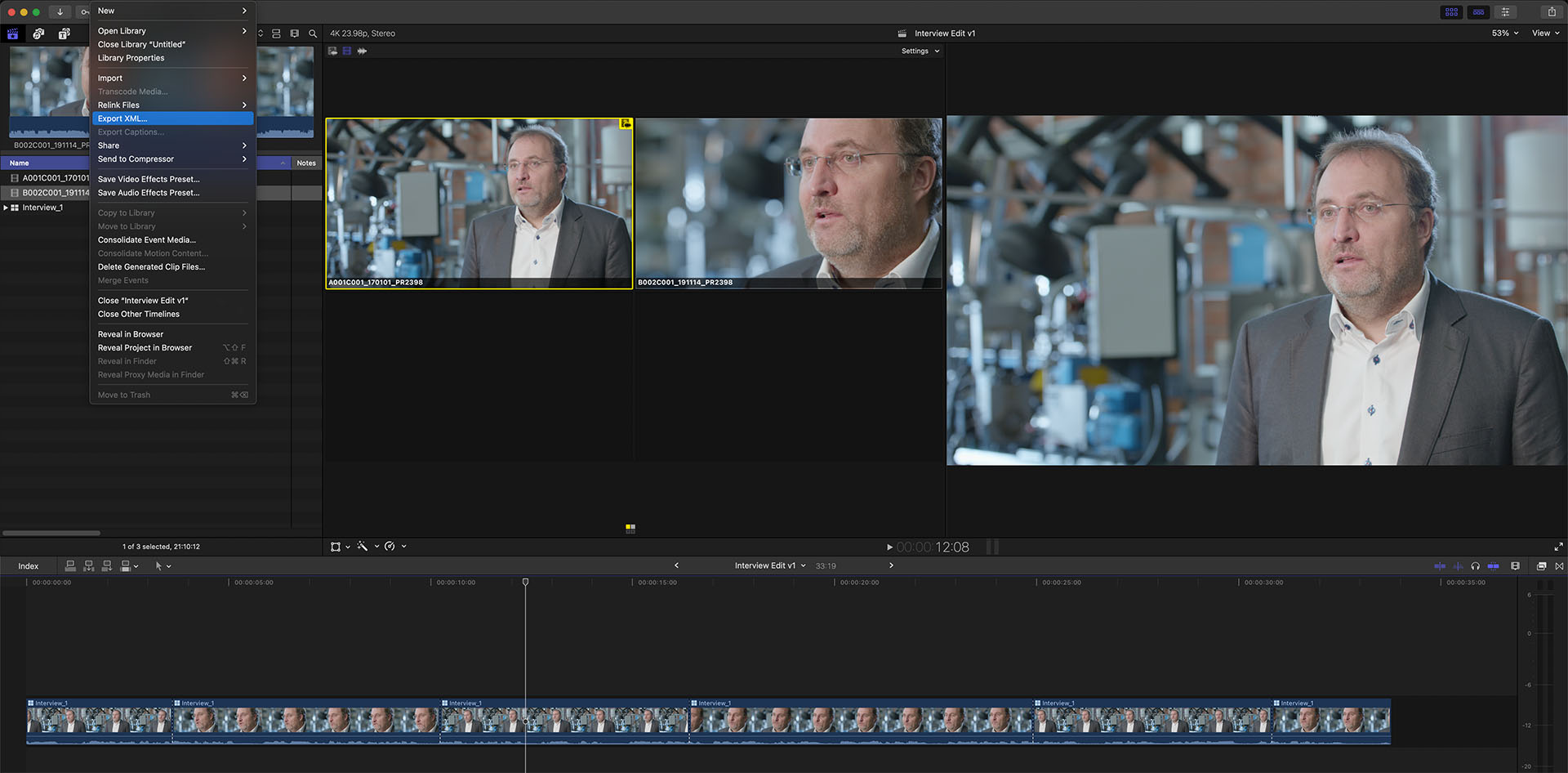
Task: Open clip appearance and filtering options
Action: click(x=294, y=34)
